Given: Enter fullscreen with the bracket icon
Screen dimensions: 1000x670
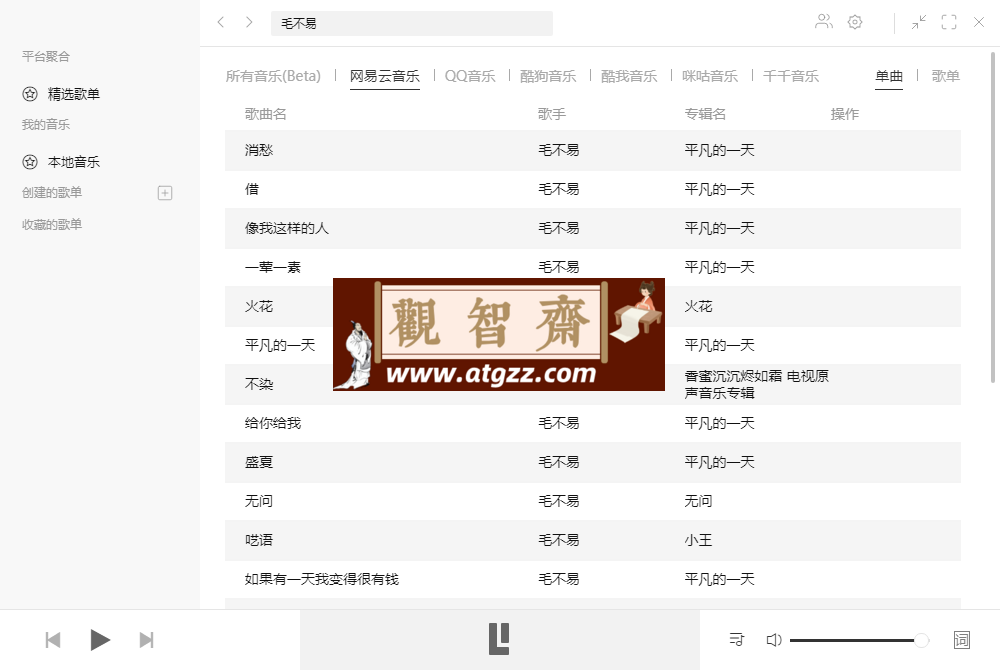Looking at the screenshot, I should click(949, 22).
